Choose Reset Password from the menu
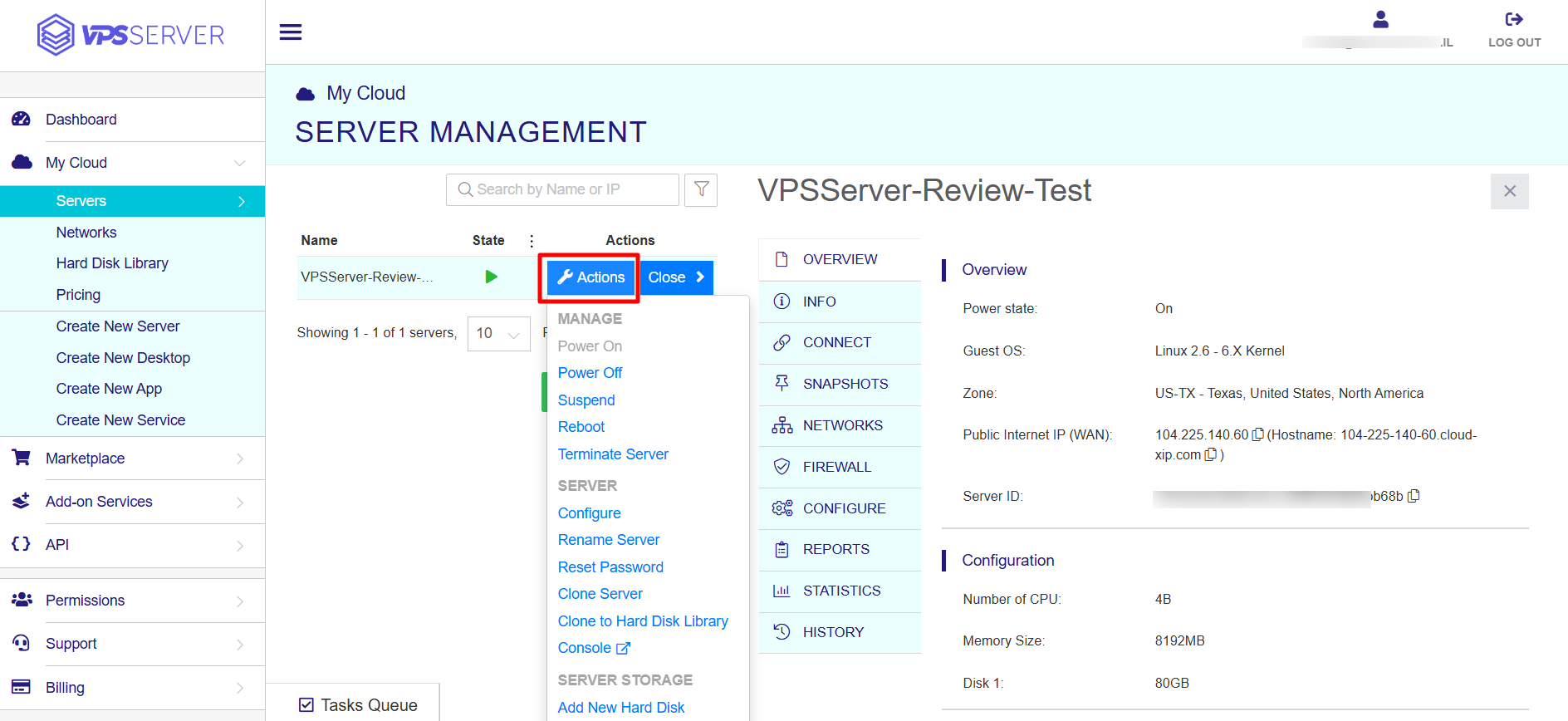 [610, 567]
